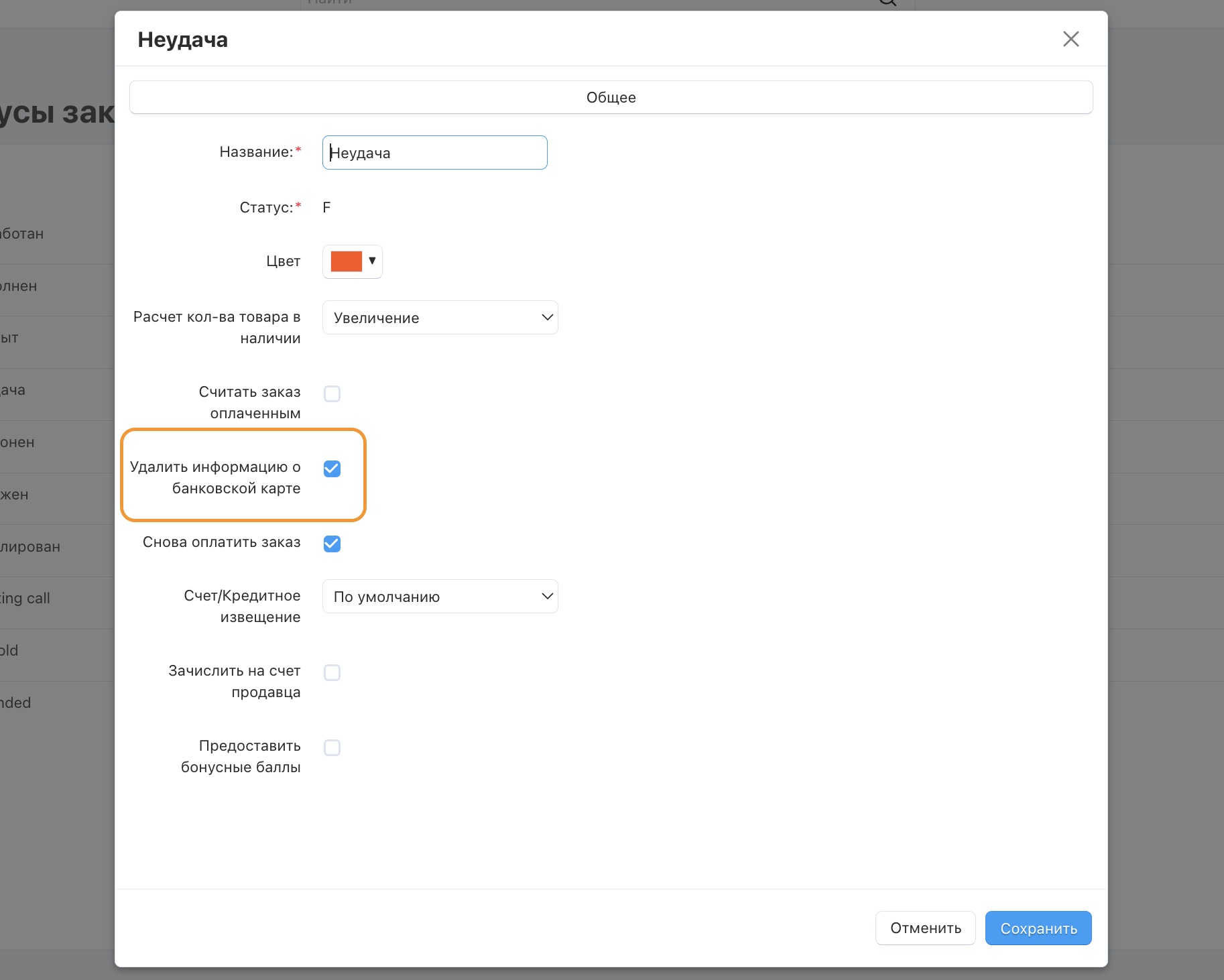Select the background row ending in "ing call"
Screen dimensions: 1224x980
[27, 599]
